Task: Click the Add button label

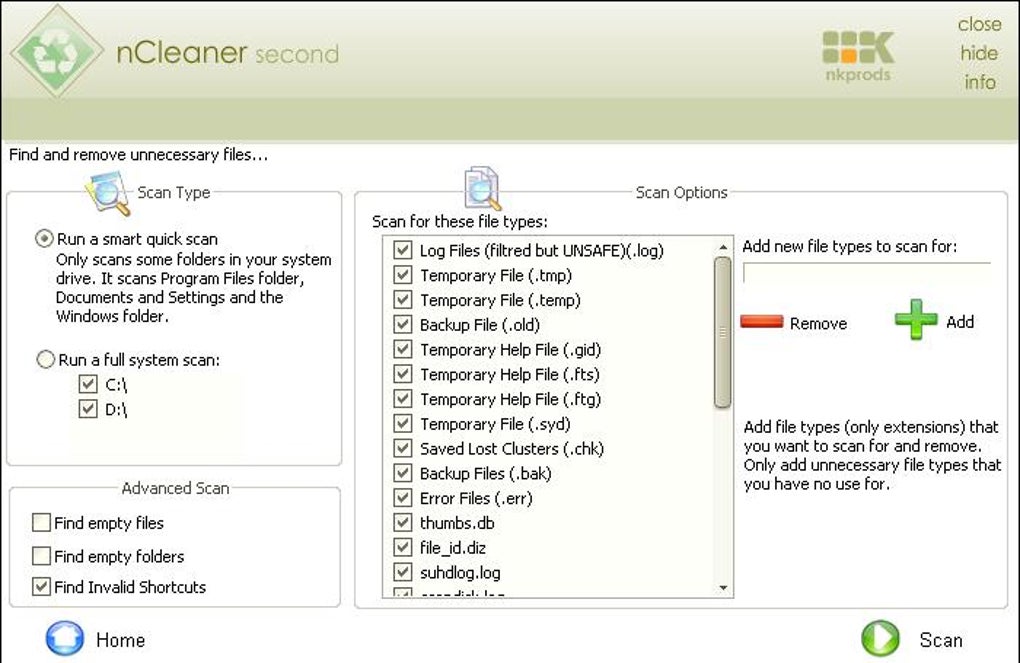Action: coord(960,321)
